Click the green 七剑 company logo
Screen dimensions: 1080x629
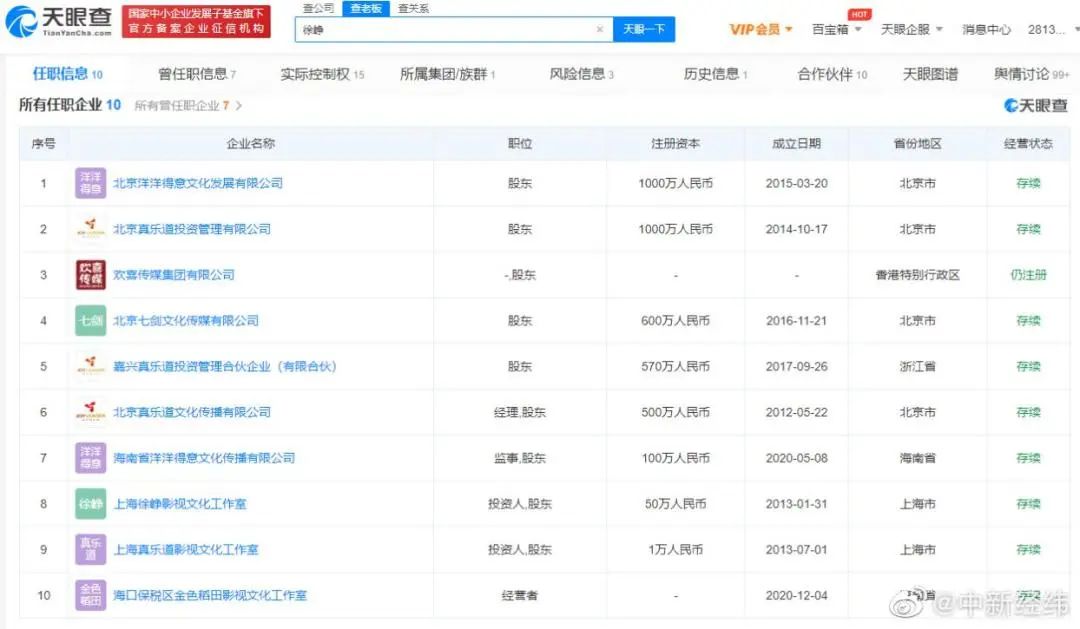90,320
